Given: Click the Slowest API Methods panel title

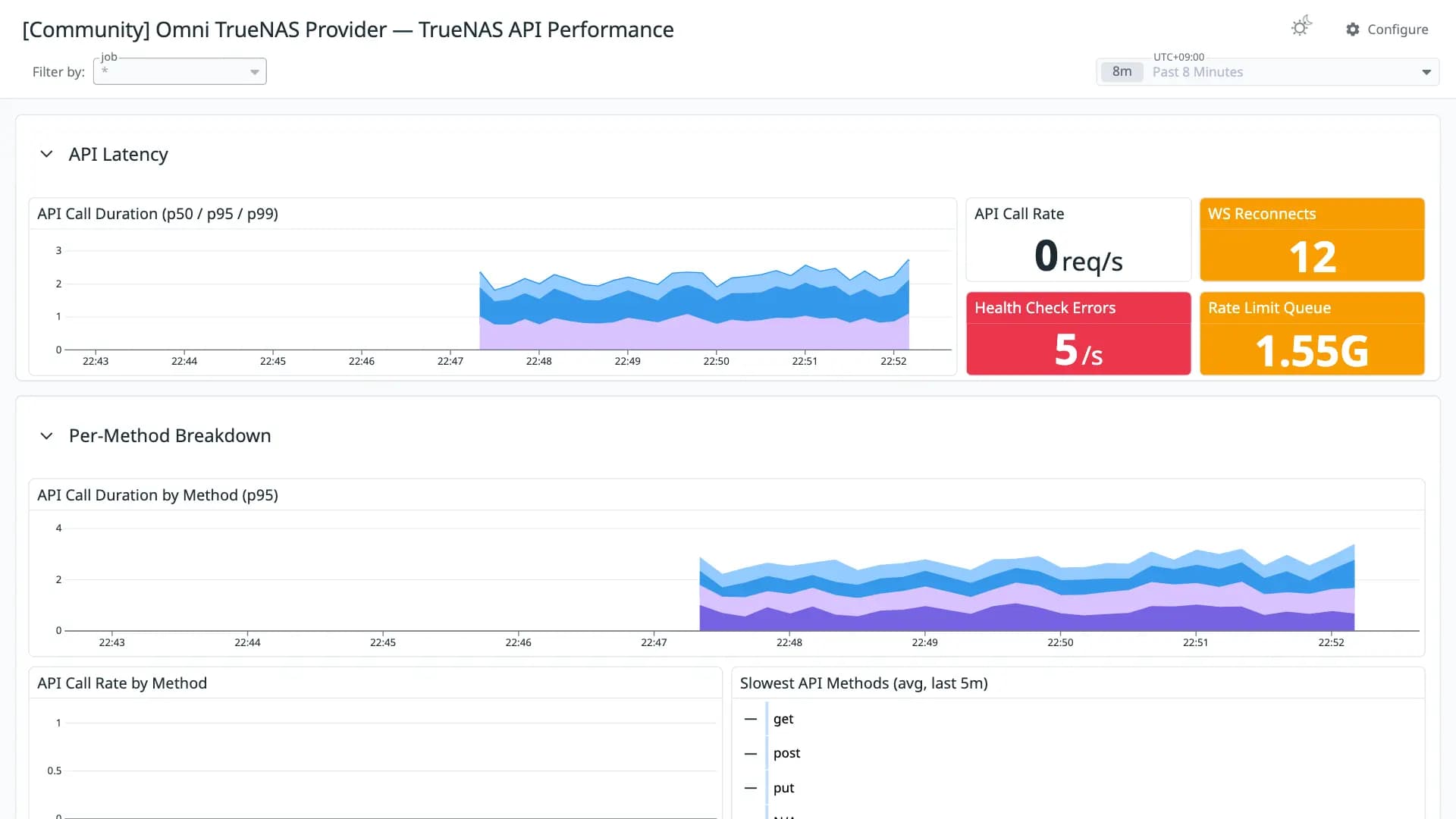Looking at the screenshot, I should coord(864,683).
